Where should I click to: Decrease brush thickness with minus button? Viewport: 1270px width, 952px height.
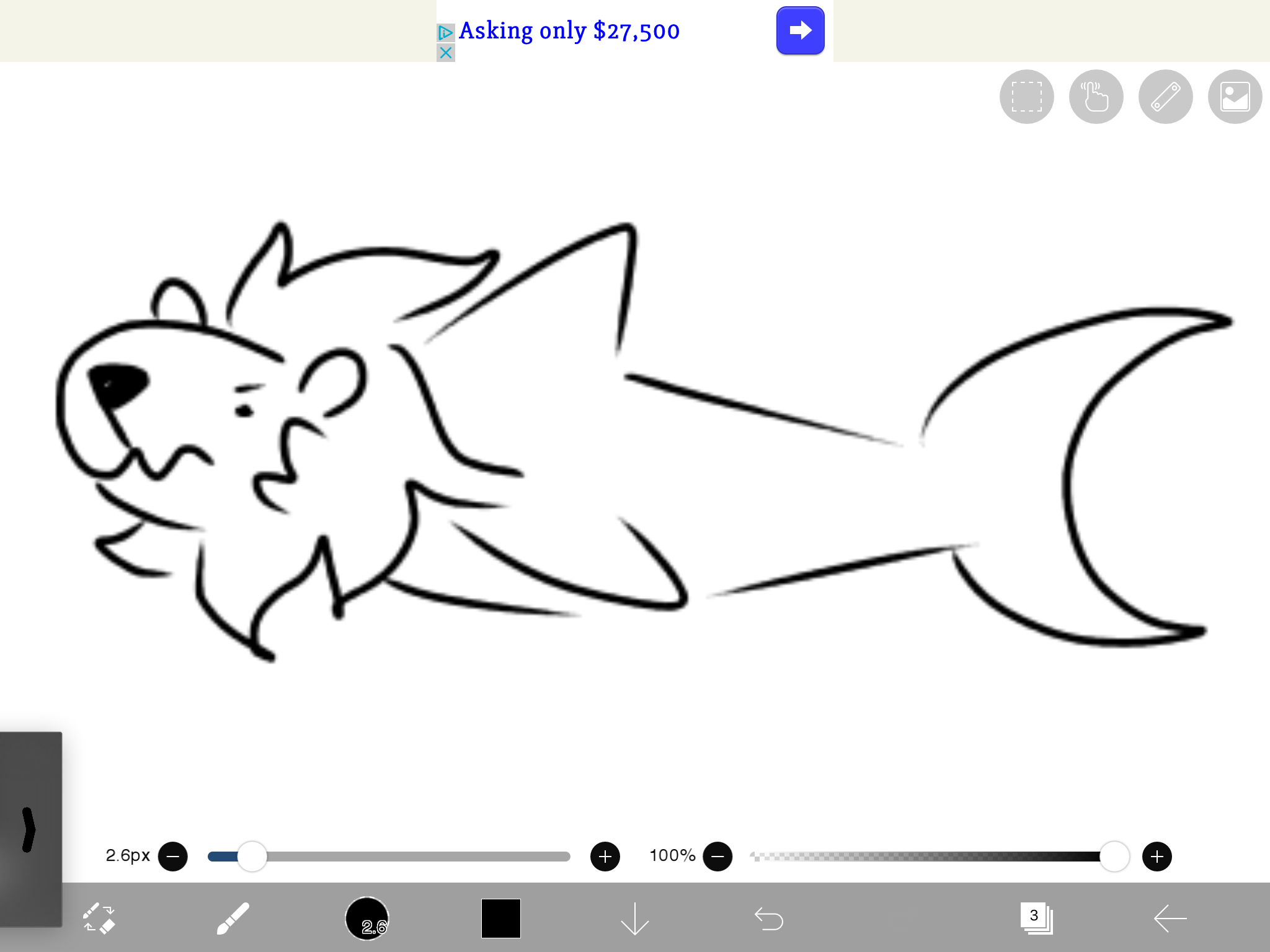(x=173, y=857)
